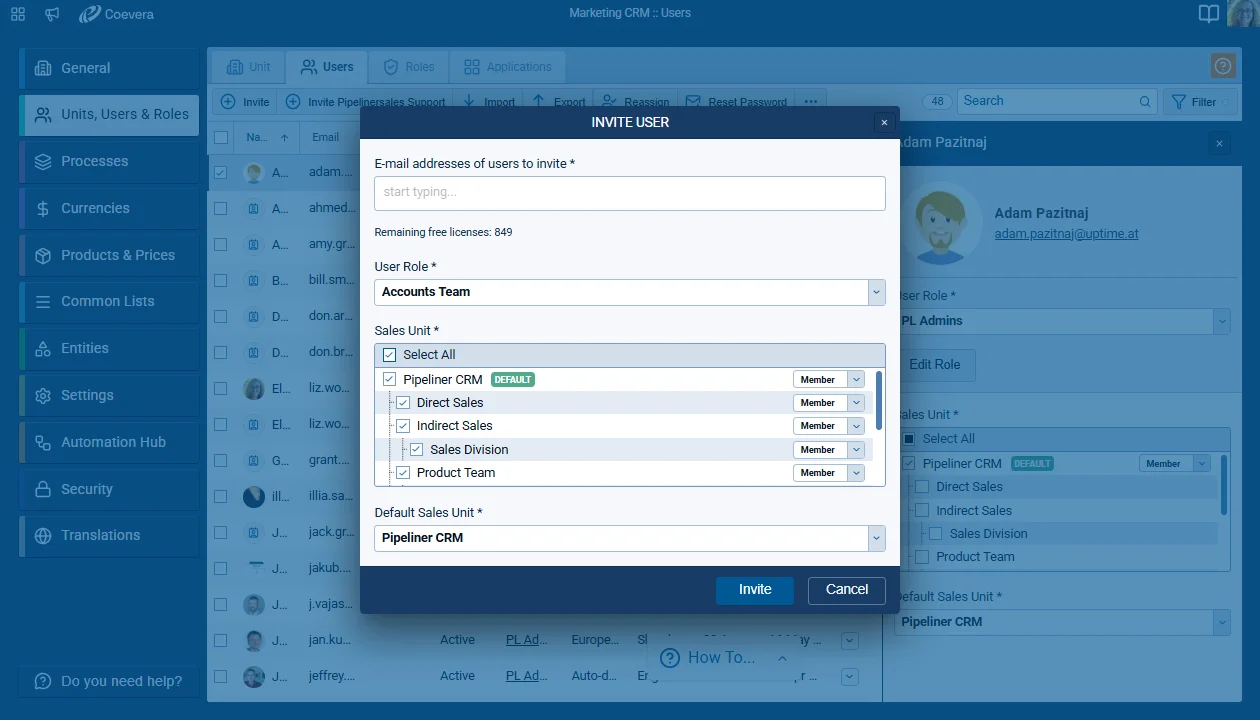Click the Coevera logo
The width and height of the screenshot is (1260, 720).
(116, 14)
